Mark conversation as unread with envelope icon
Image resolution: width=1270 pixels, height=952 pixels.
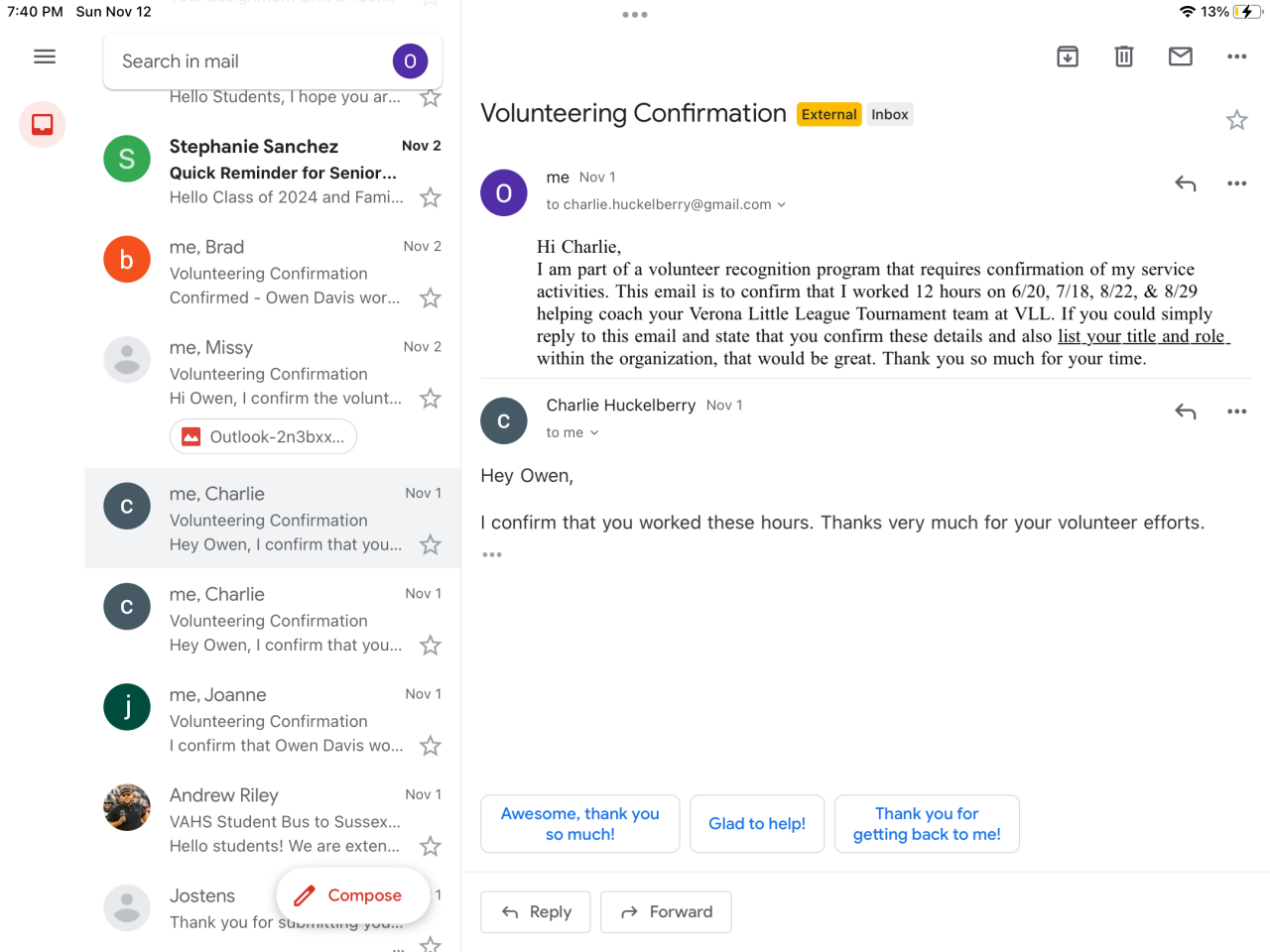tap(1181, 57)
